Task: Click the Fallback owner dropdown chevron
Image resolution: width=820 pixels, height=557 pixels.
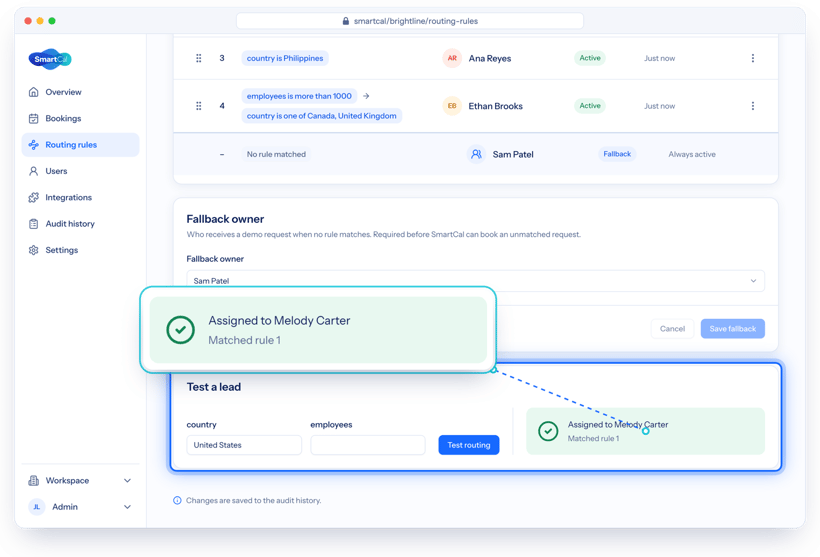Action: pos(753,281)
